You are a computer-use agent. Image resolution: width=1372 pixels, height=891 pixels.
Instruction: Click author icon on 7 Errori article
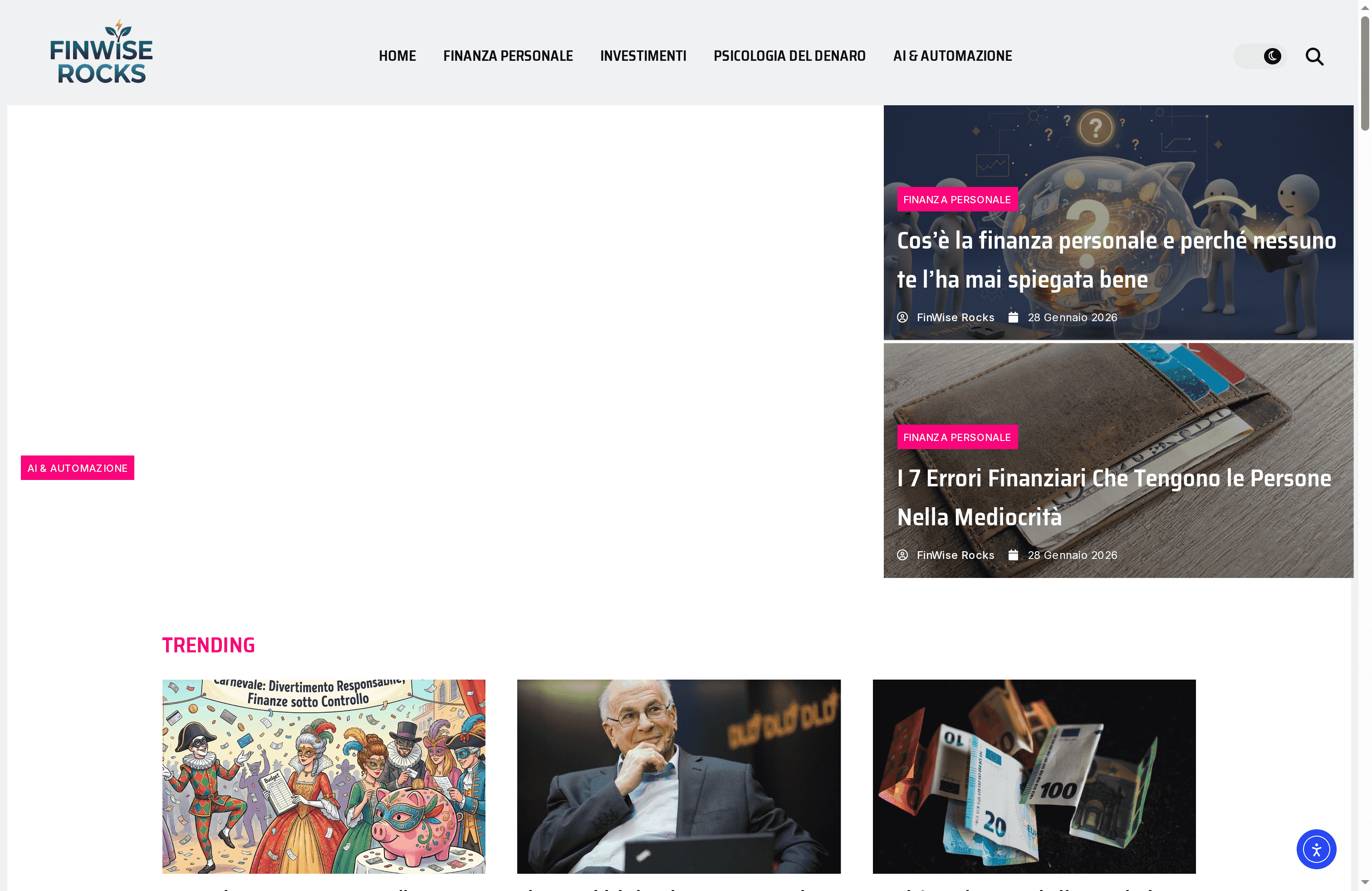tap(902, 554)
